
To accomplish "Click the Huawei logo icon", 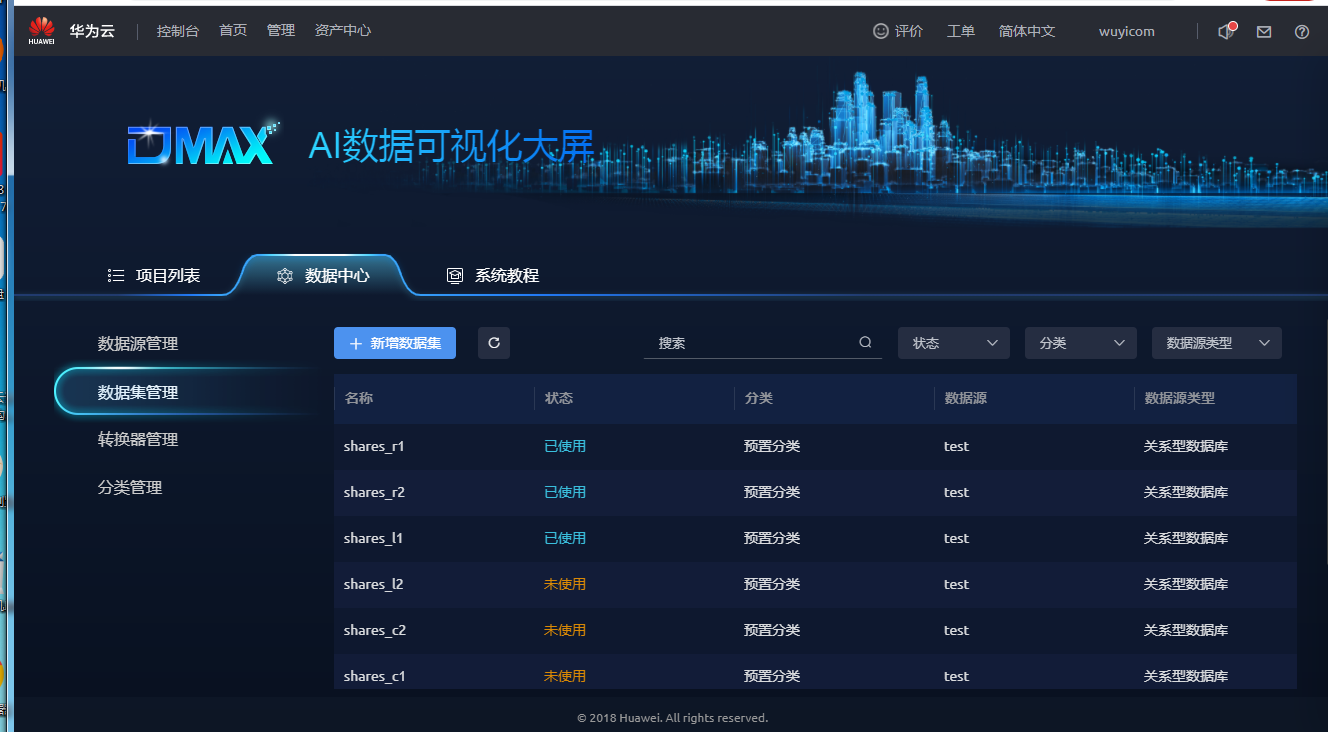I will click(41, 30).
